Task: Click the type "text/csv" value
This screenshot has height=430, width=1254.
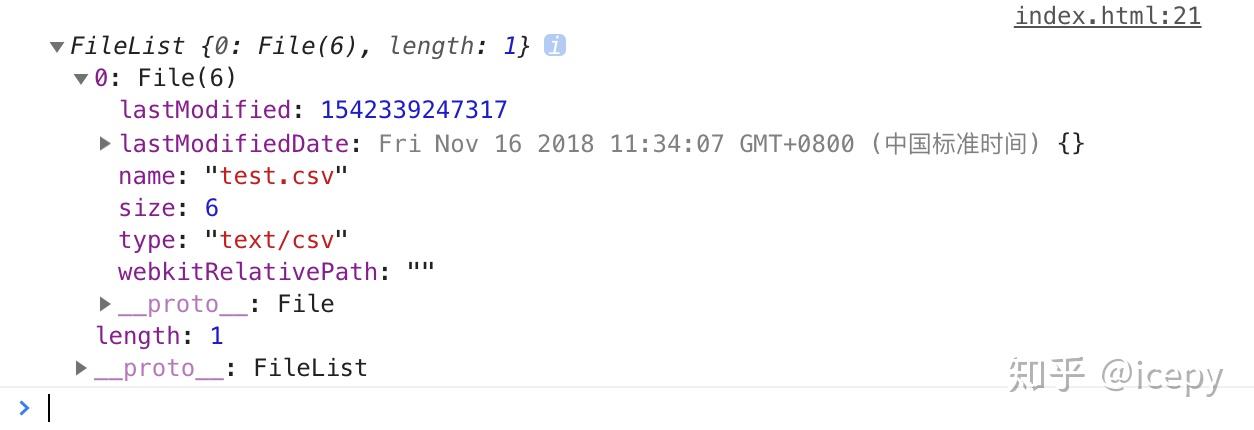Action: (276, 240)
